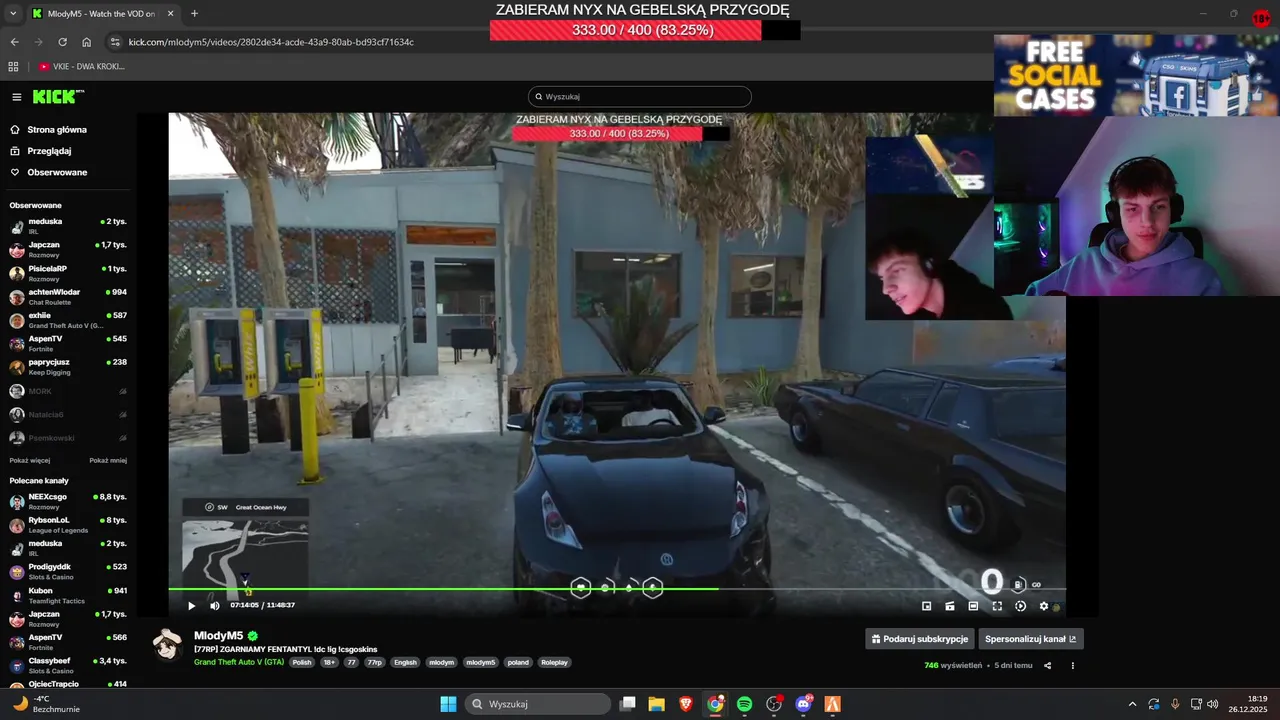The height and width of the screenshot is (720, 1280).
Task: Open the three-dot more options menu
Action: click(1073, 665)
